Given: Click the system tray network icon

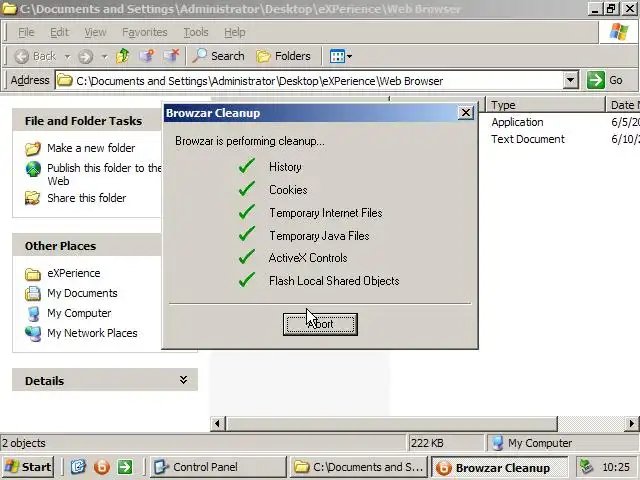Looking at the screenshot, I should click(x=587, y=467).
